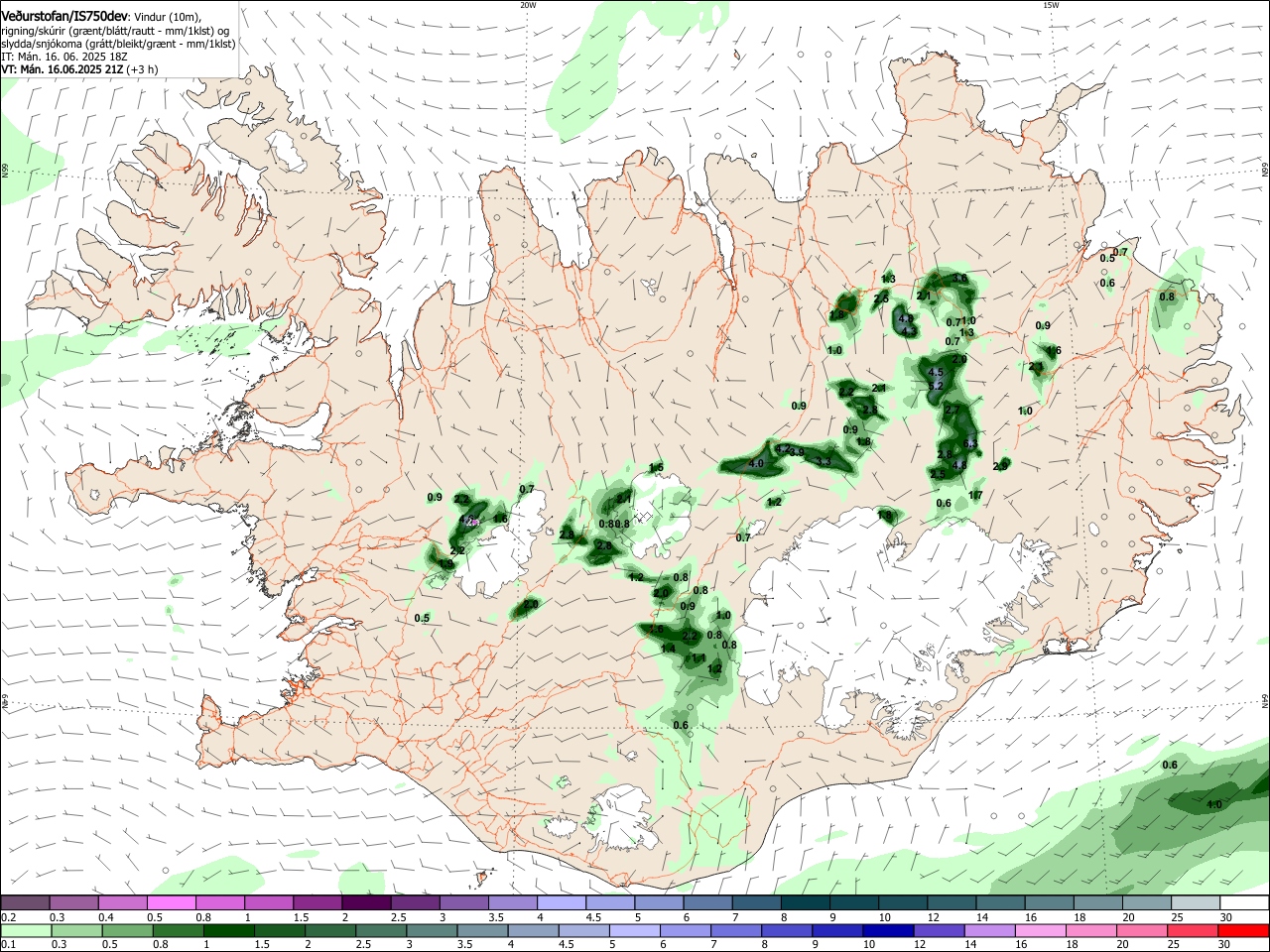Pick mauve 0.3–0.4 swatch in upper legend row

(x=73, y=902)
